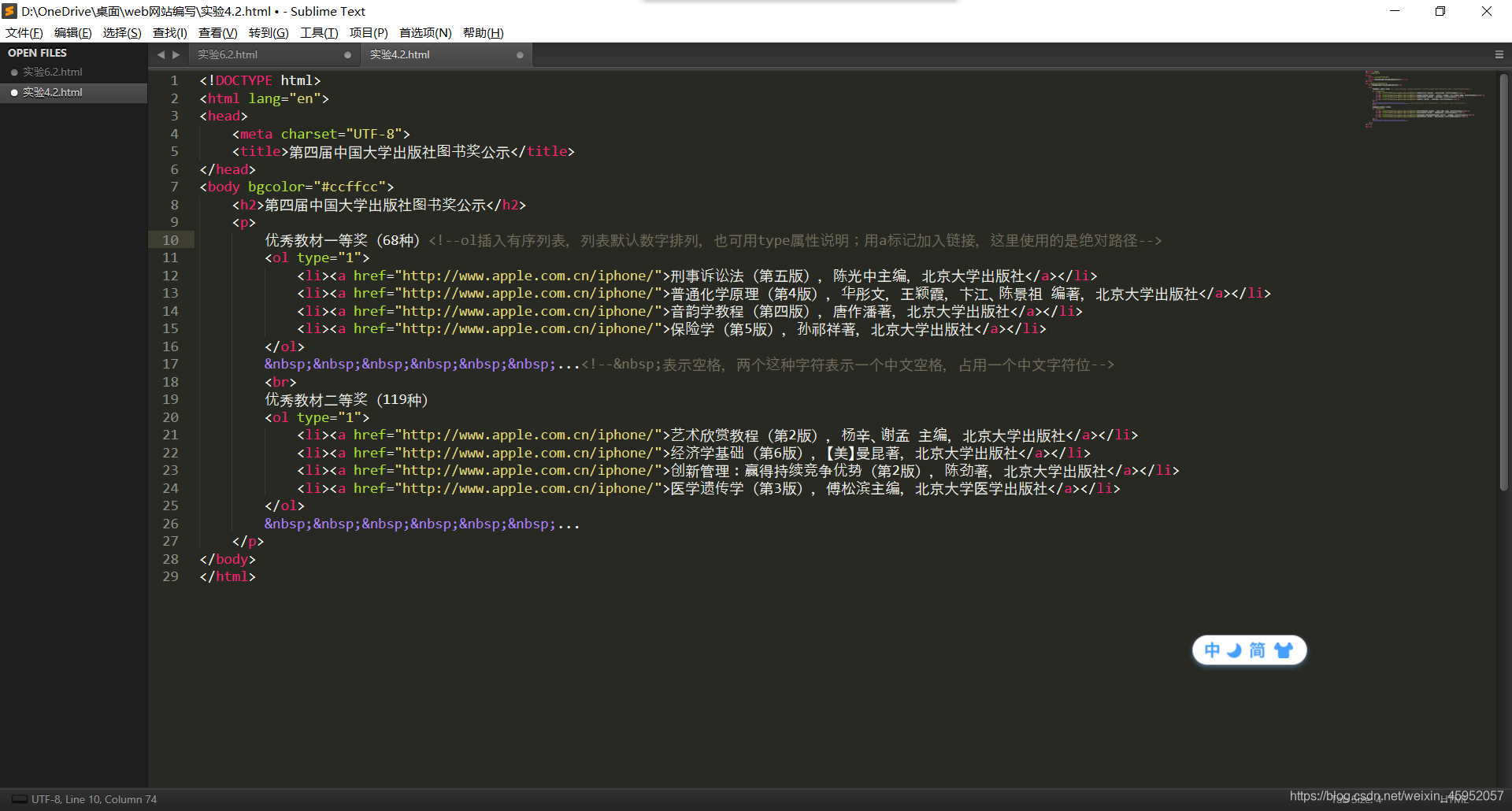The height and width of the screenshot is (811, 1512).
Task: Click unsaved dot on 实验6.2.html tab
Action: (347, 55)
